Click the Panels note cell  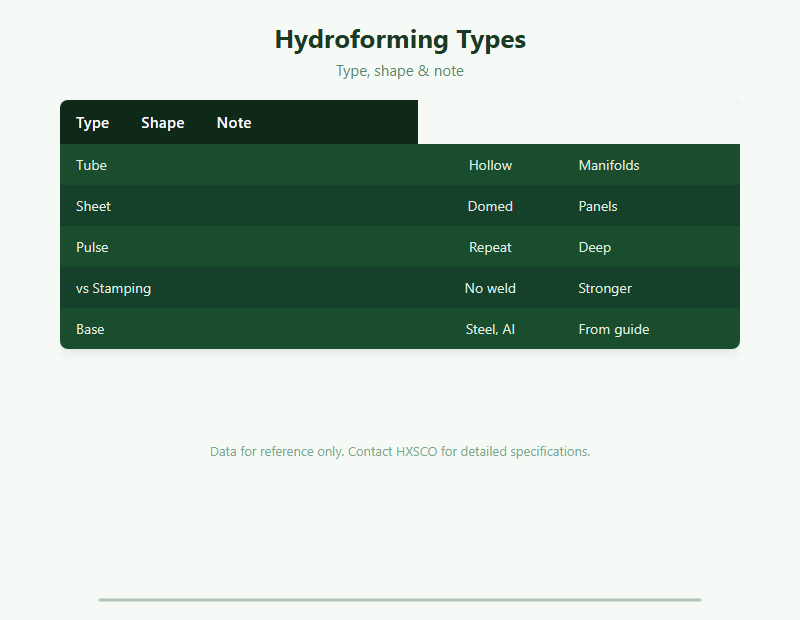click(x=598, y=206)
